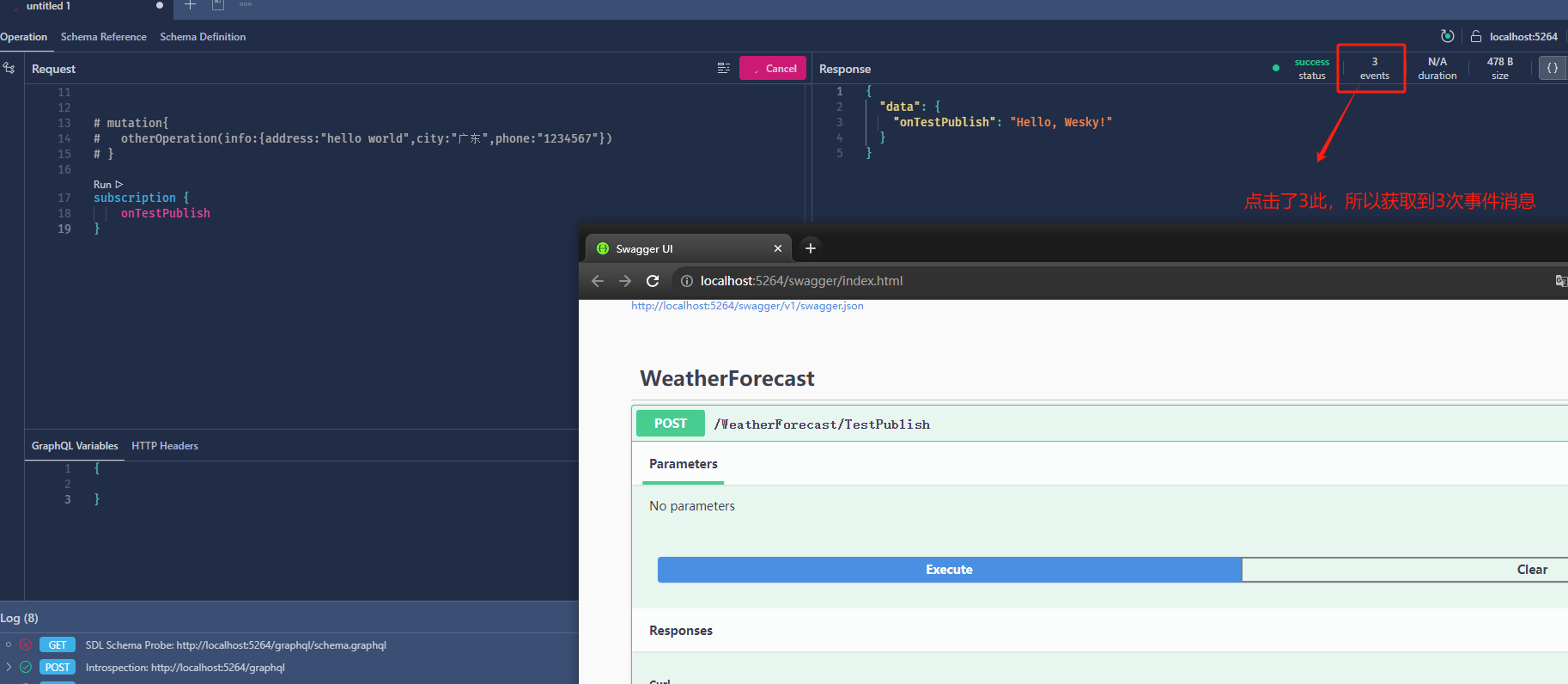Toggle the operation builder icon beside Request

[9, 68]
